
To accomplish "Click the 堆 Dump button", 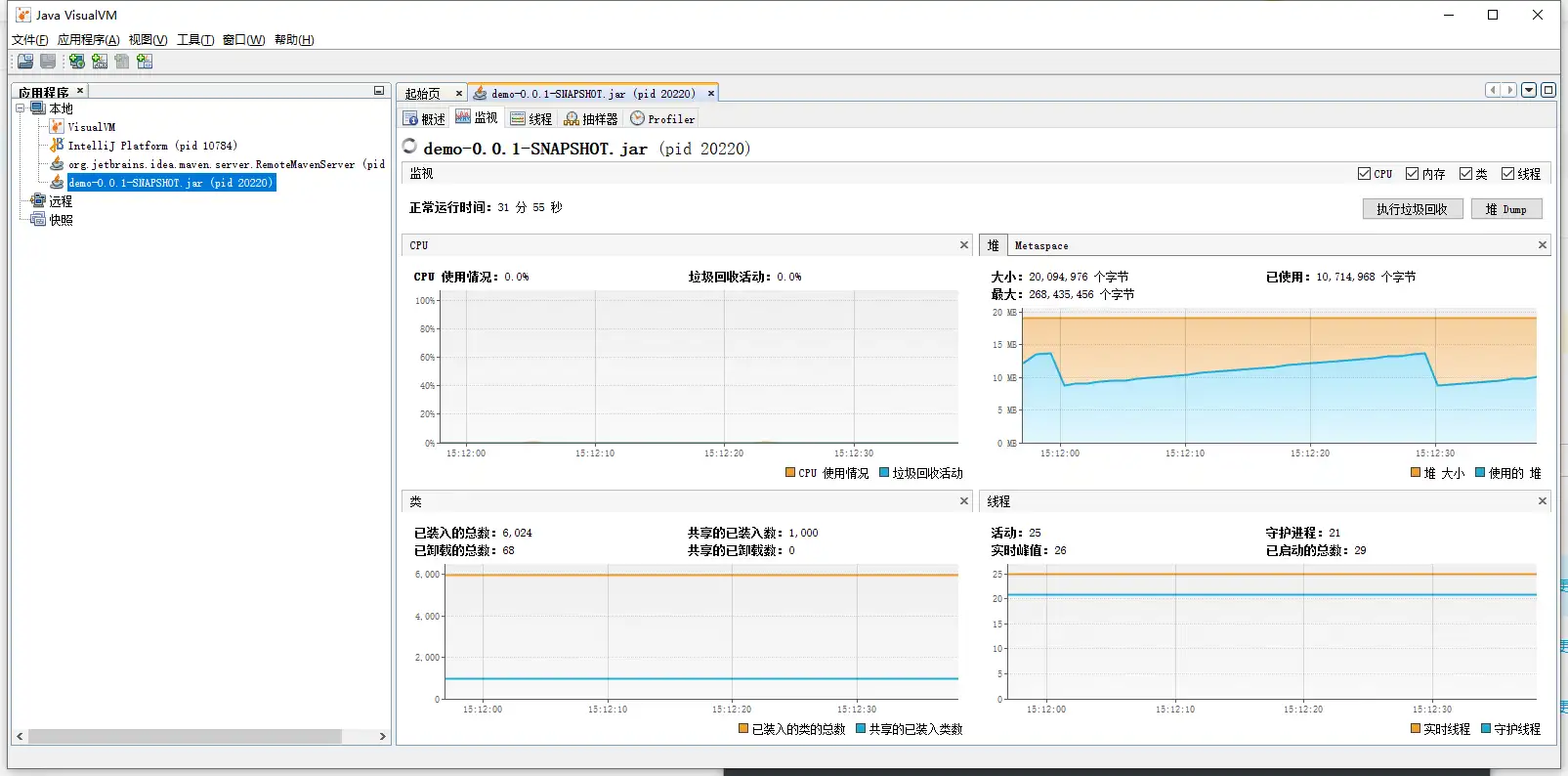I will coord(1505,209).
